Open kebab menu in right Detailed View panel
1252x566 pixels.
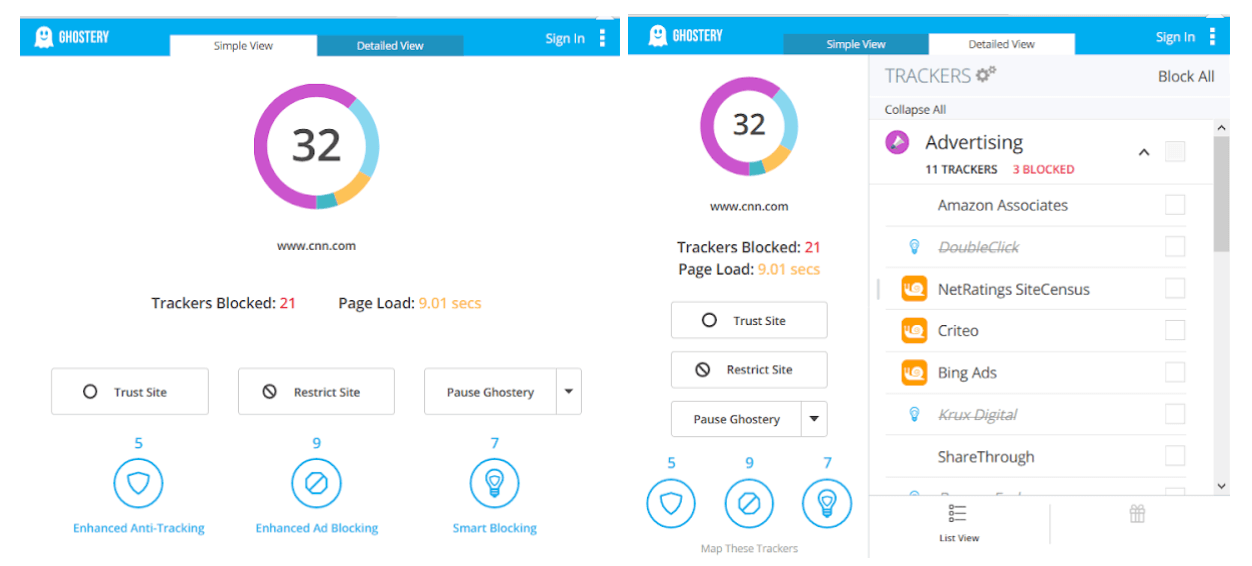[x=1213, y=37]
